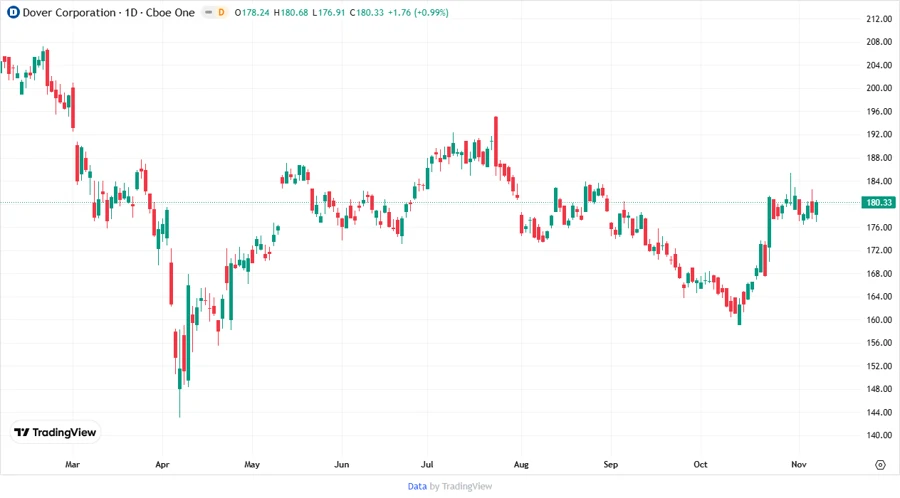Click the May label on time axis
Screen dimensions: 900x498
[x=252, y=464]
